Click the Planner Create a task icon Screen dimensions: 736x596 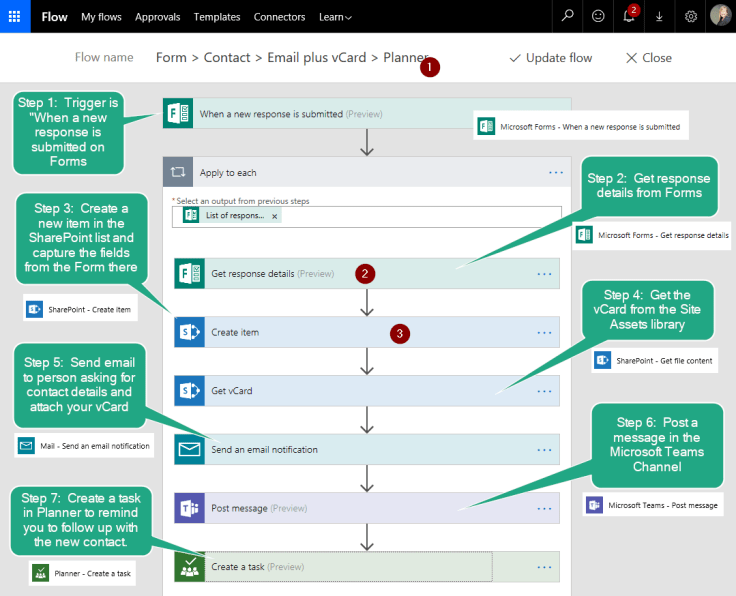189,566
